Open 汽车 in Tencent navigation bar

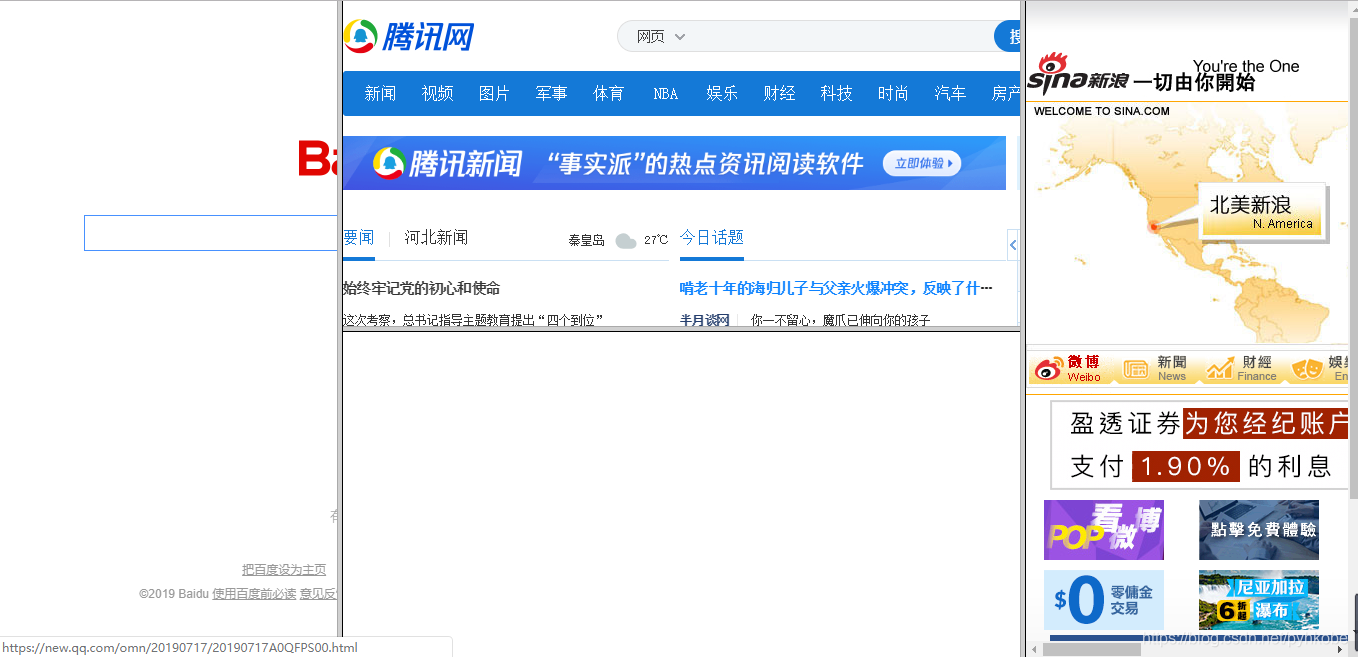pyautogui.click(x=950, y=94)
